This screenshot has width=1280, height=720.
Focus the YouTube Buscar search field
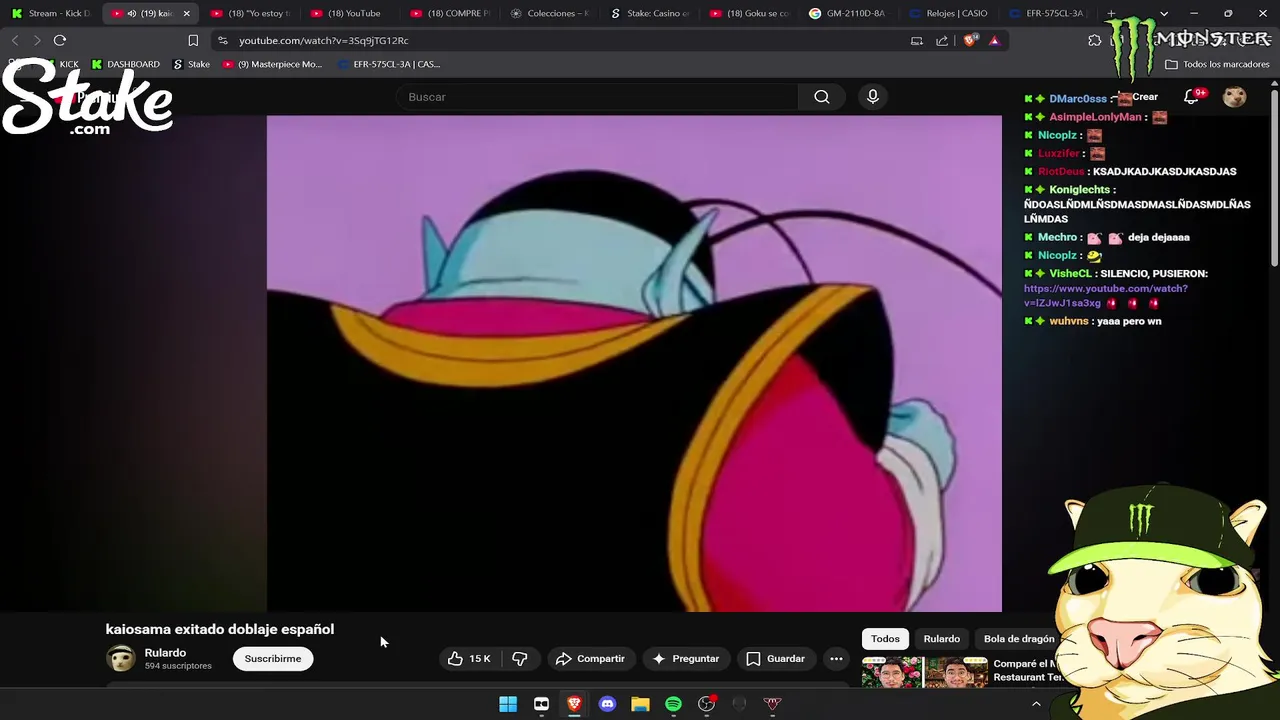pos(597,97)
